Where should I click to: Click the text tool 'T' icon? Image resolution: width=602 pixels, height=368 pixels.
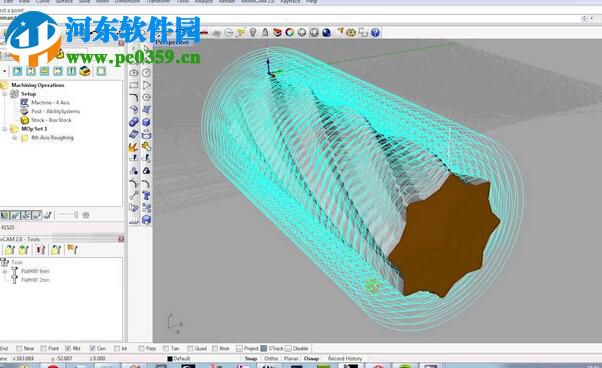[146, 196]
